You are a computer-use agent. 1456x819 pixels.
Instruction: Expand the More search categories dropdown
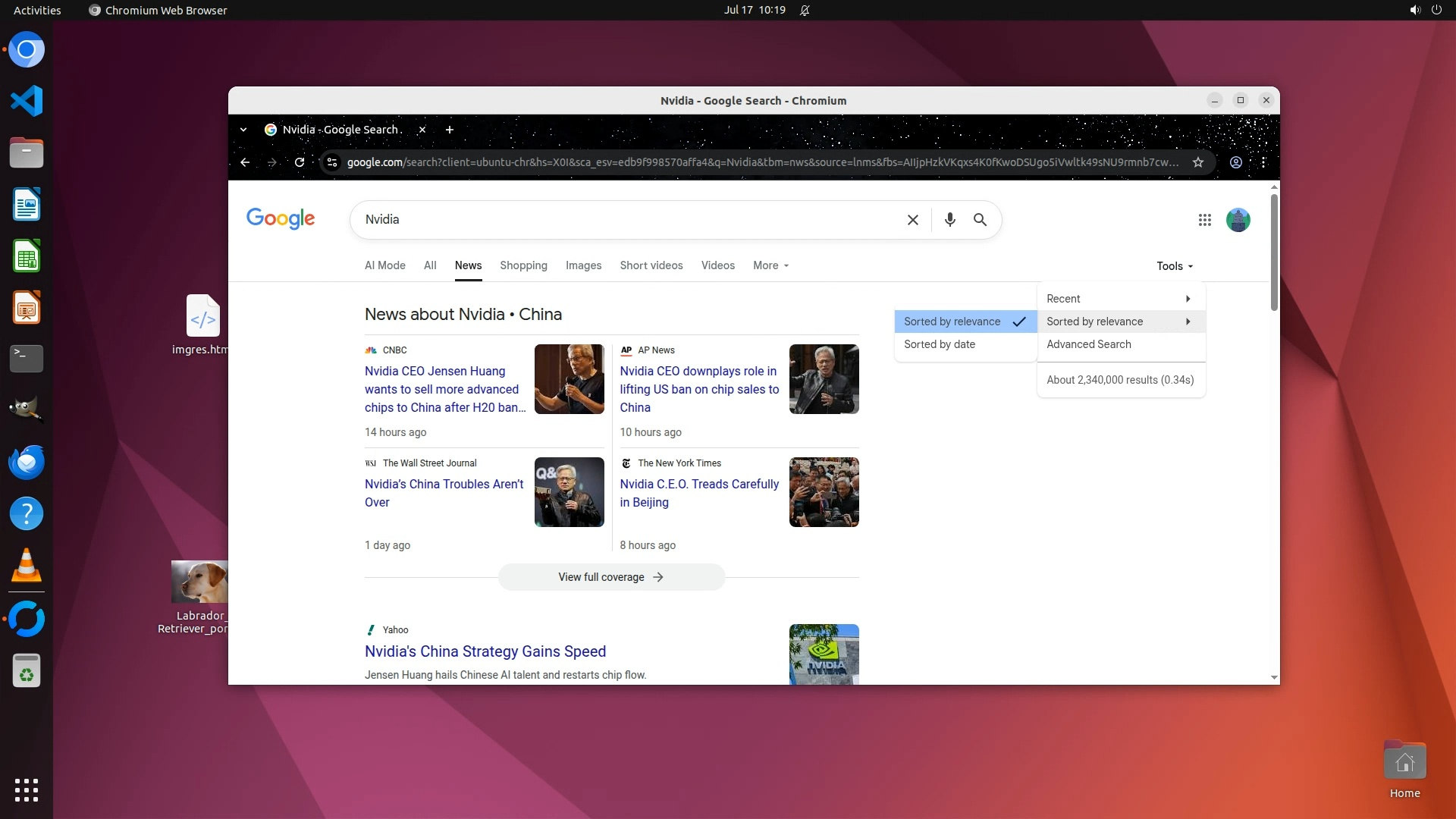click(770, 265)
